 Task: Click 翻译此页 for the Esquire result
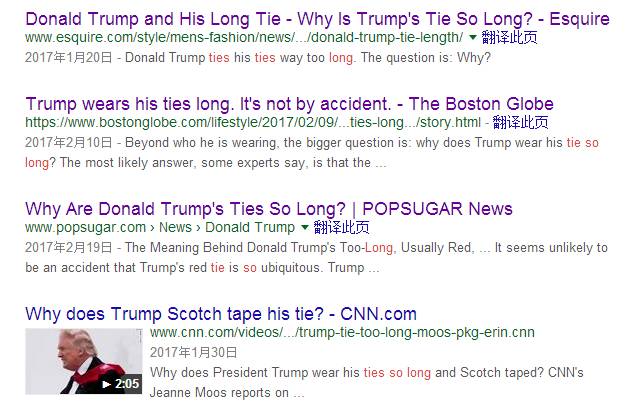(507, 39)
